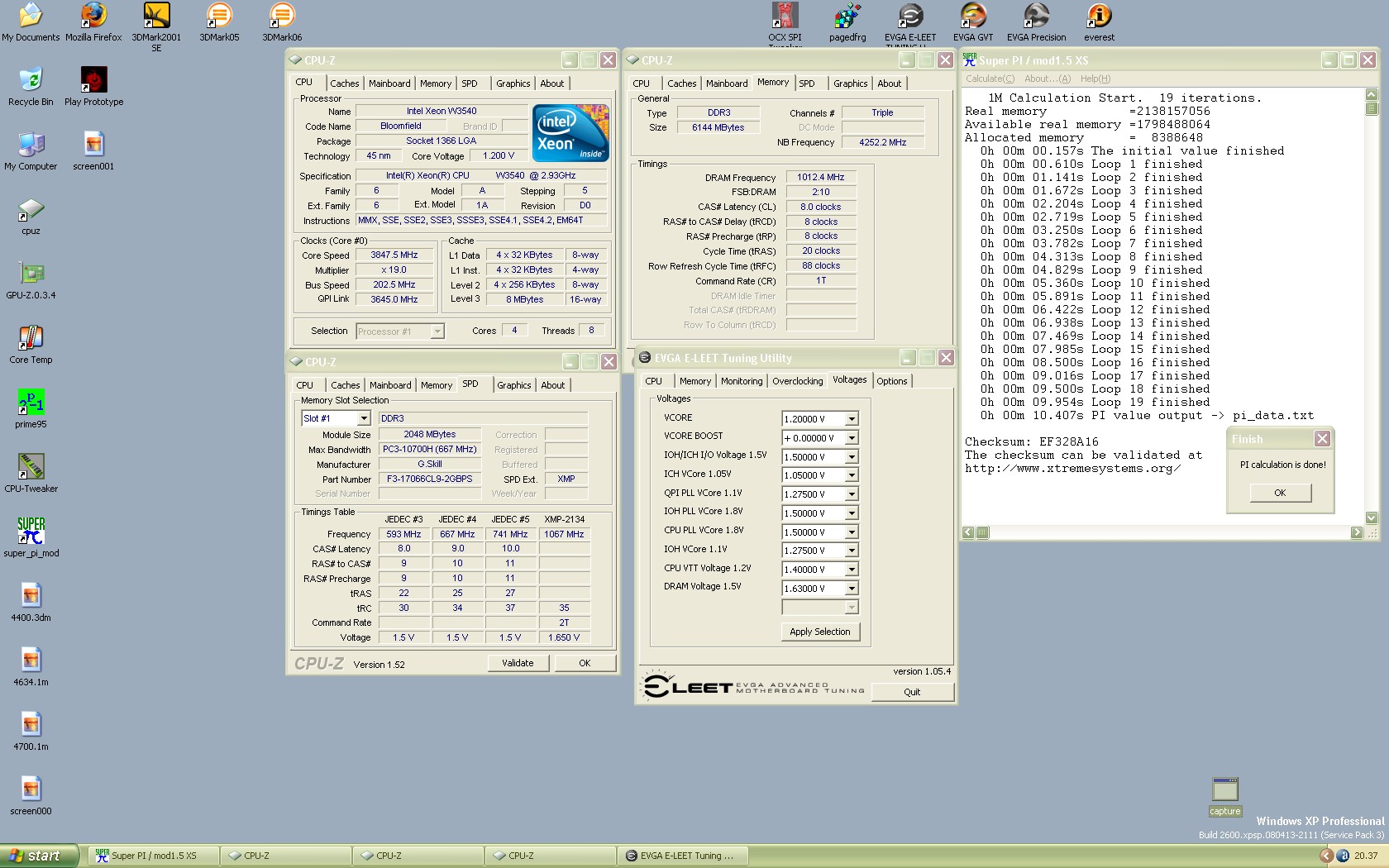The height and width of the screenshot is (868, 1389).
Task: Open VCORE voltage dropdown
Action: coord(852,419)
